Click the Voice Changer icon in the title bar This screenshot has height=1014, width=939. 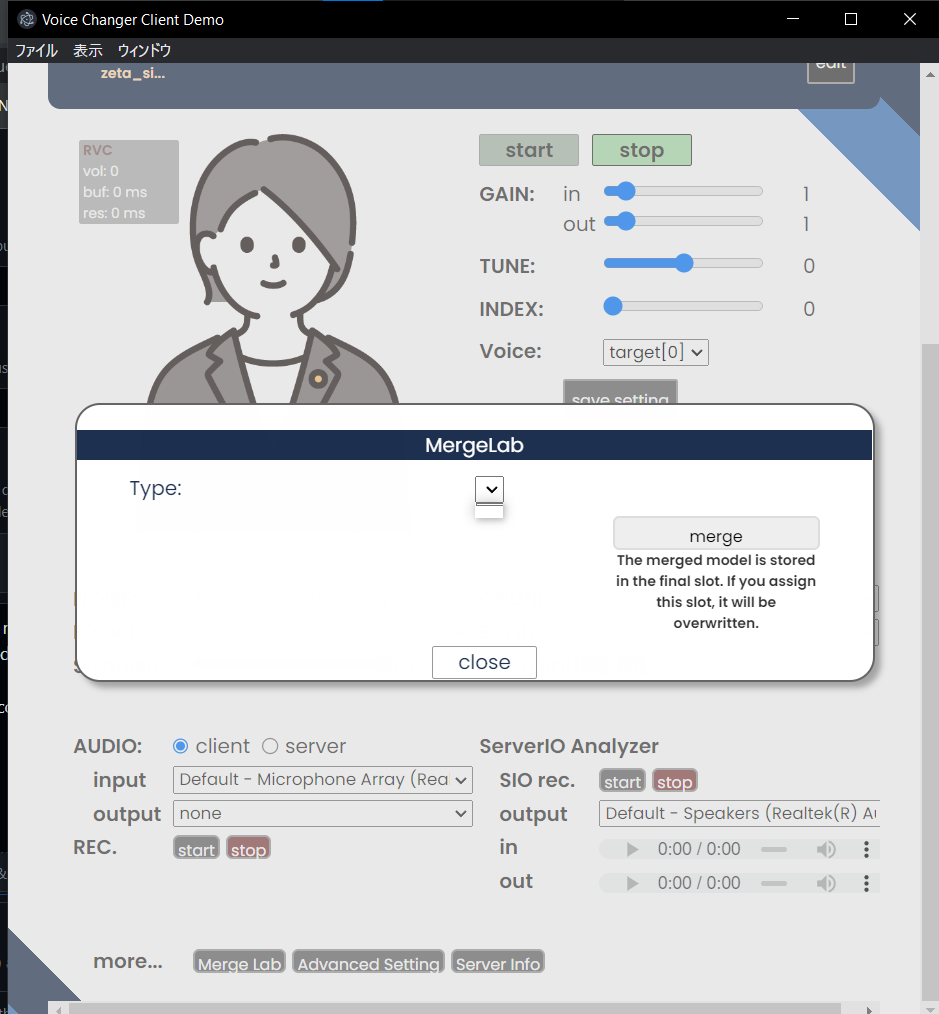pyautogui.click(x=25, y=18)
